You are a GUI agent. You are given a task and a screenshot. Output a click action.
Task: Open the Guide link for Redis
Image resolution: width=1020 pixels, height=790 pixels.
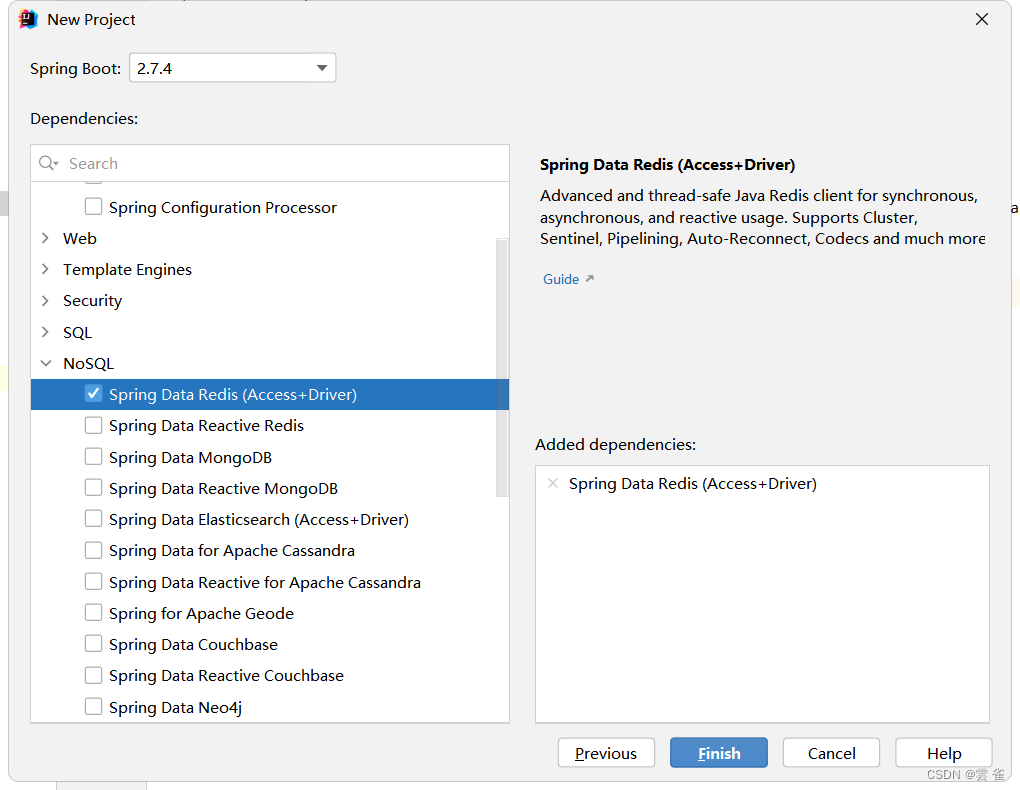click(x=561, y=279)
